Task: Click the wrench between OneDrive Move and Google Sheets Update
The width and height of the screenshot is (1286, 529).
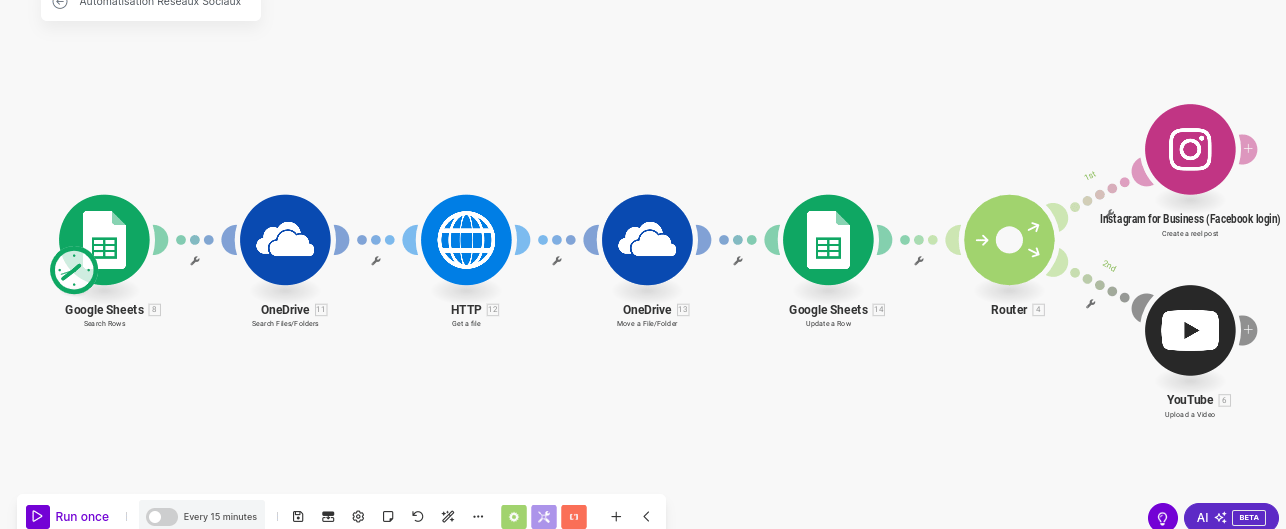Action: click(x=738, y=261)
